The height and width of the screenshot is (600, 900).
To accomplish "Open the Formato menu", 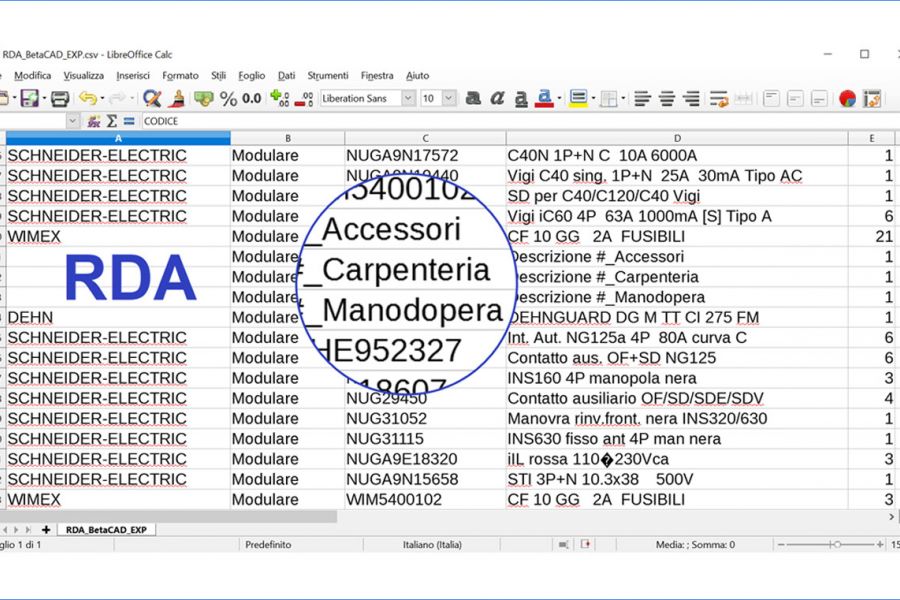I will click(x=180, y=75).
